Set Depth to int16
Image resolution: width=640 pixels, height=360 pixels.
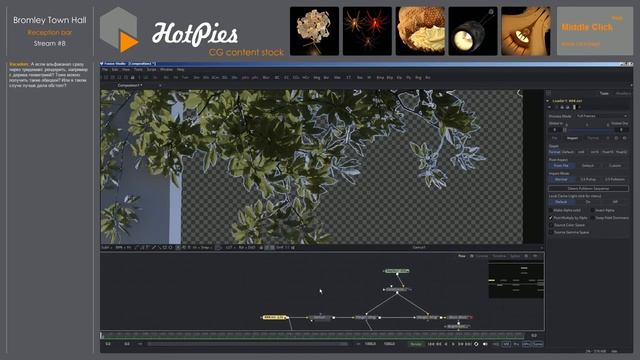(594, 152)
